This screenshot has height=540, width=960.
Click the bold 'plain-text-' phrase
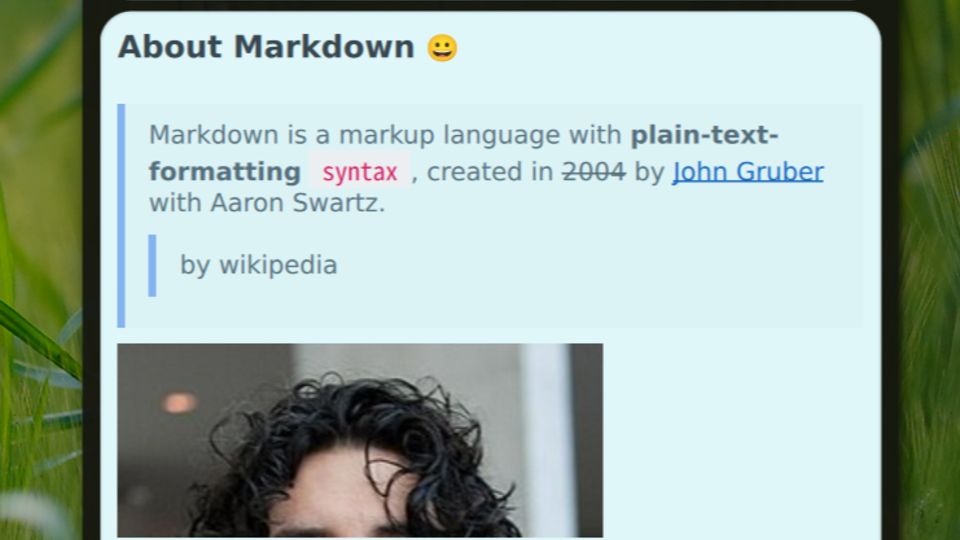pyautogui.click(x=704, y=135)
